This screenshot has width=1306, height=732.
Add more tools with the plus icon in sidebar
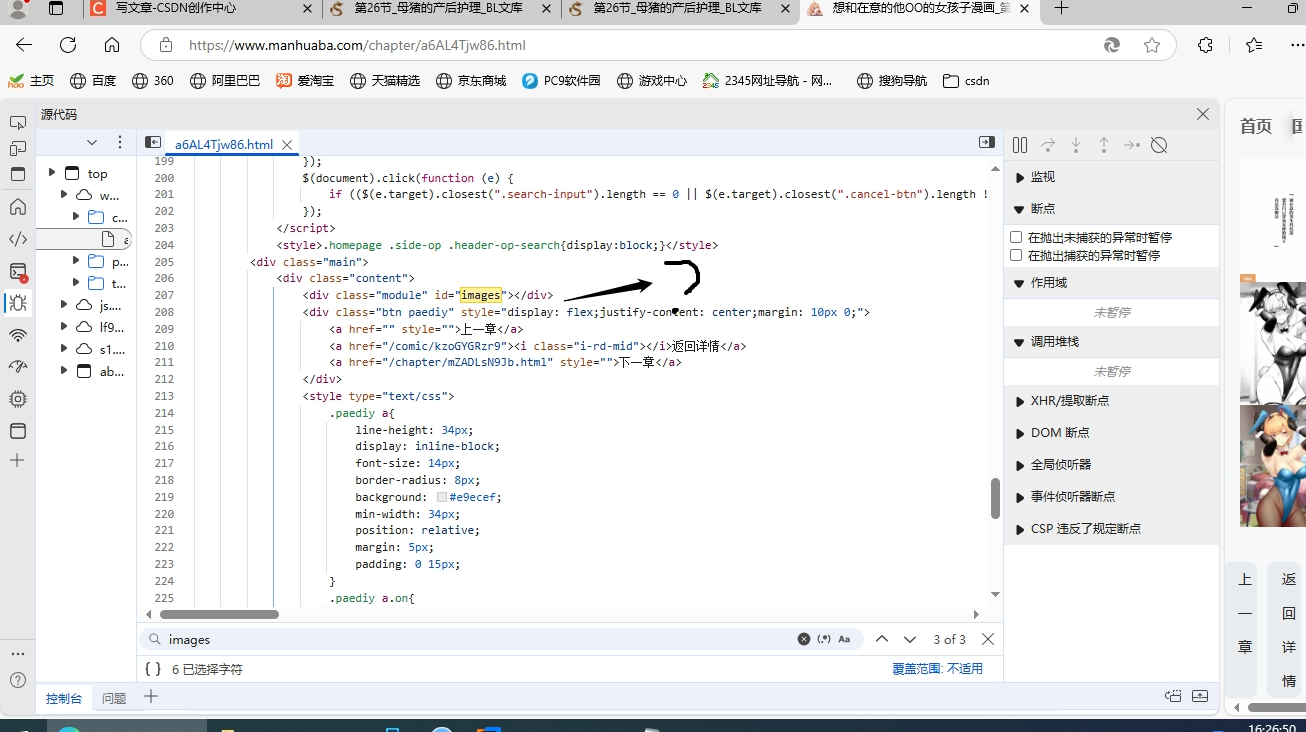click(x=18, y=461)
